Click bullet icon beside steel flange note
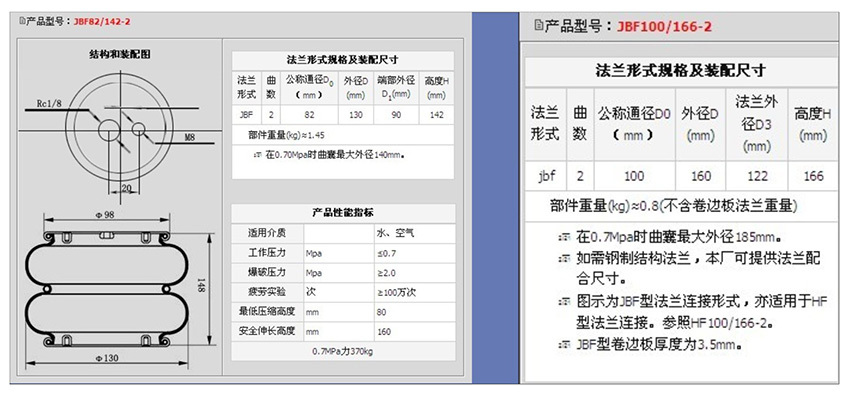The image size is (850, 394). point(565,259)
